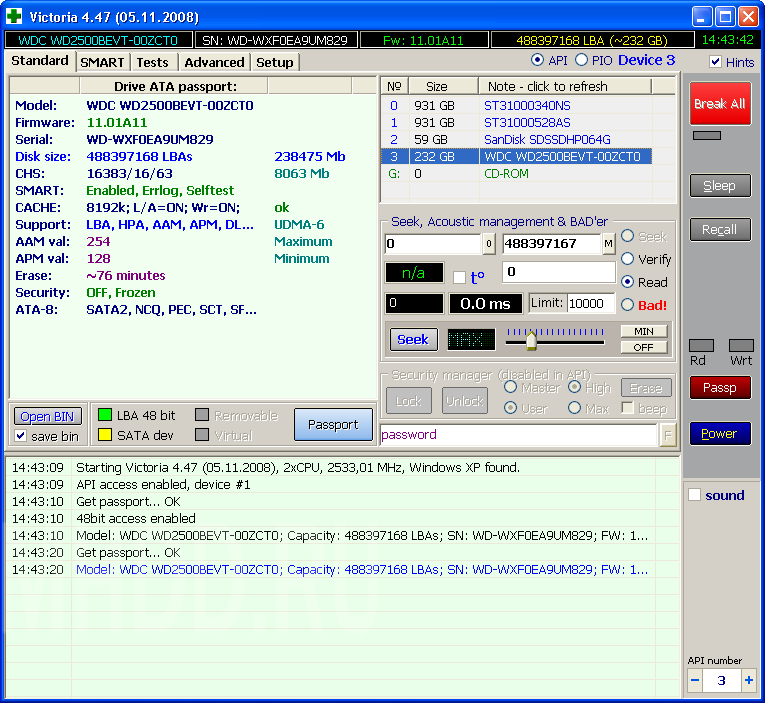Click log line 'API access enabled, device #1'
Image resolution: width=765 pixels, height=703 pixels.
click(x=163, y=484)
